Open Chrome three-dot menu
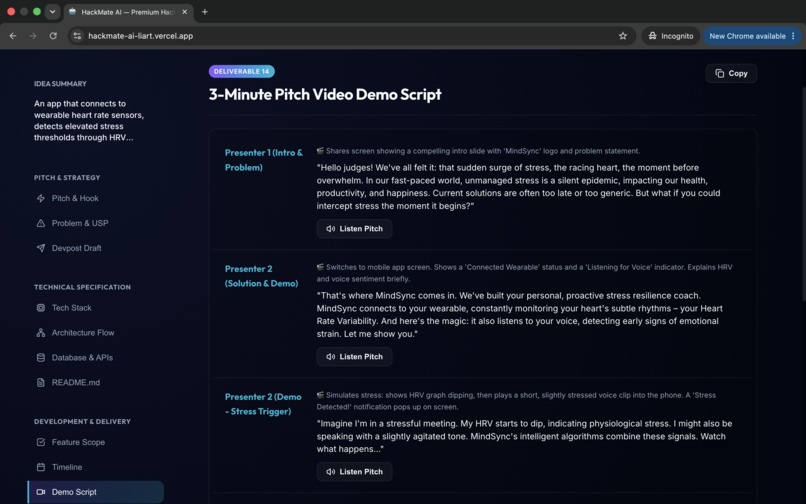This screenshot has height=504, width=806. [x=794, y=36]
